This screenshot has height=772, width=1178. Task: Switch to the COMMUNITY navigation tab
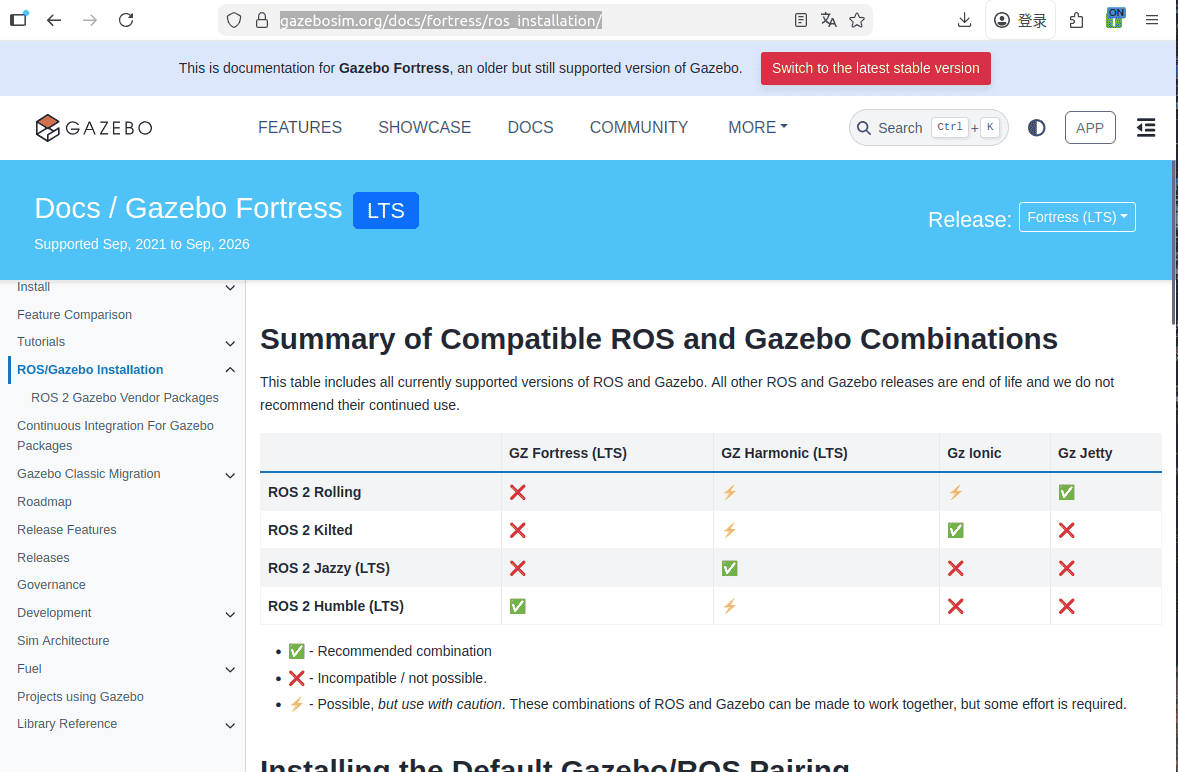coord(639,128)
